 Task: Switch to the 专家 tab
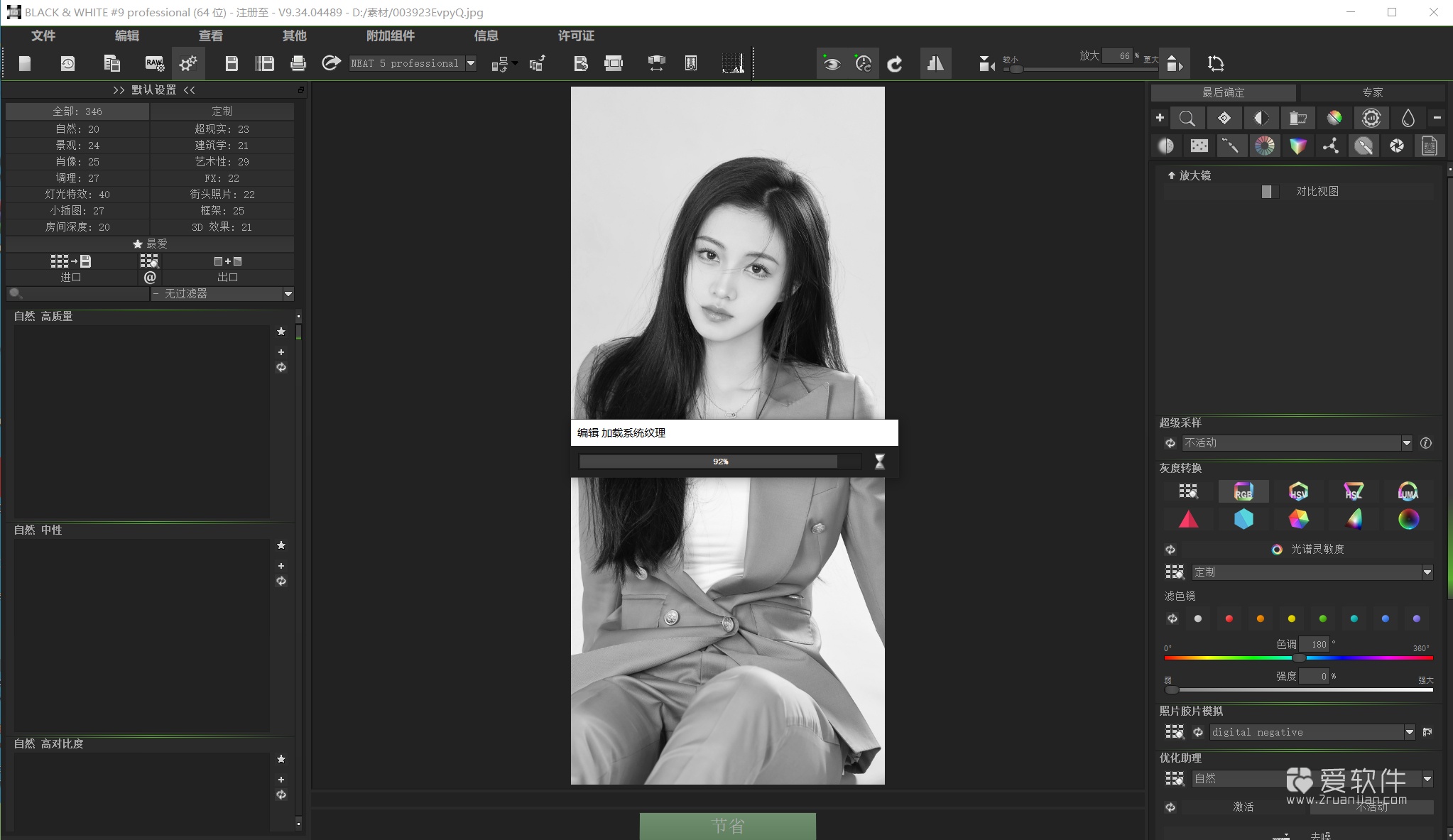point(1373,92)
